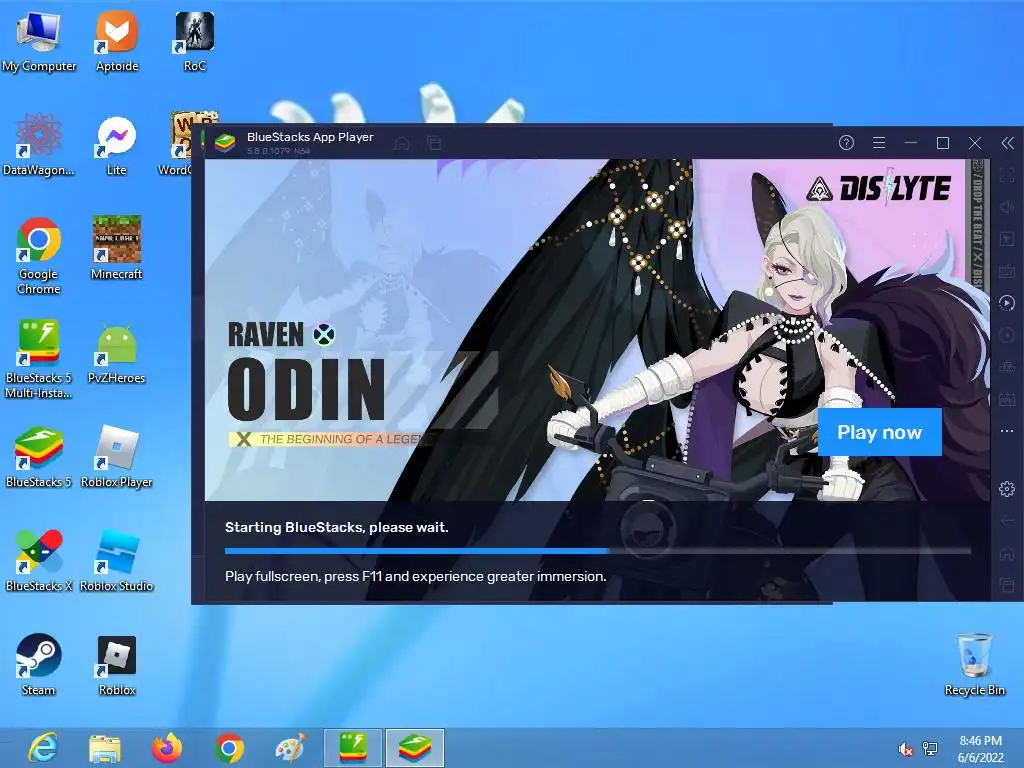Open Roblox Studio desktop shortcut
Screen dimensions: 1024x768
[117, 560]
